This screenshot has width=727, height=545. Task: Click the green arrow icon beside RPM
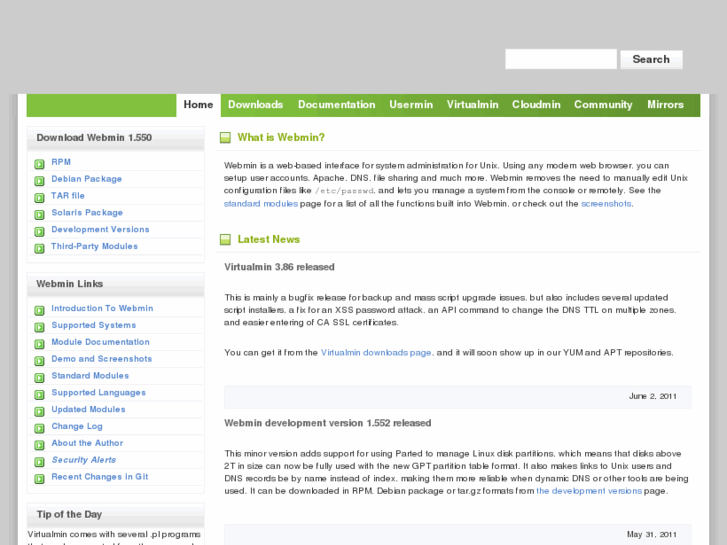click(39, 164)
